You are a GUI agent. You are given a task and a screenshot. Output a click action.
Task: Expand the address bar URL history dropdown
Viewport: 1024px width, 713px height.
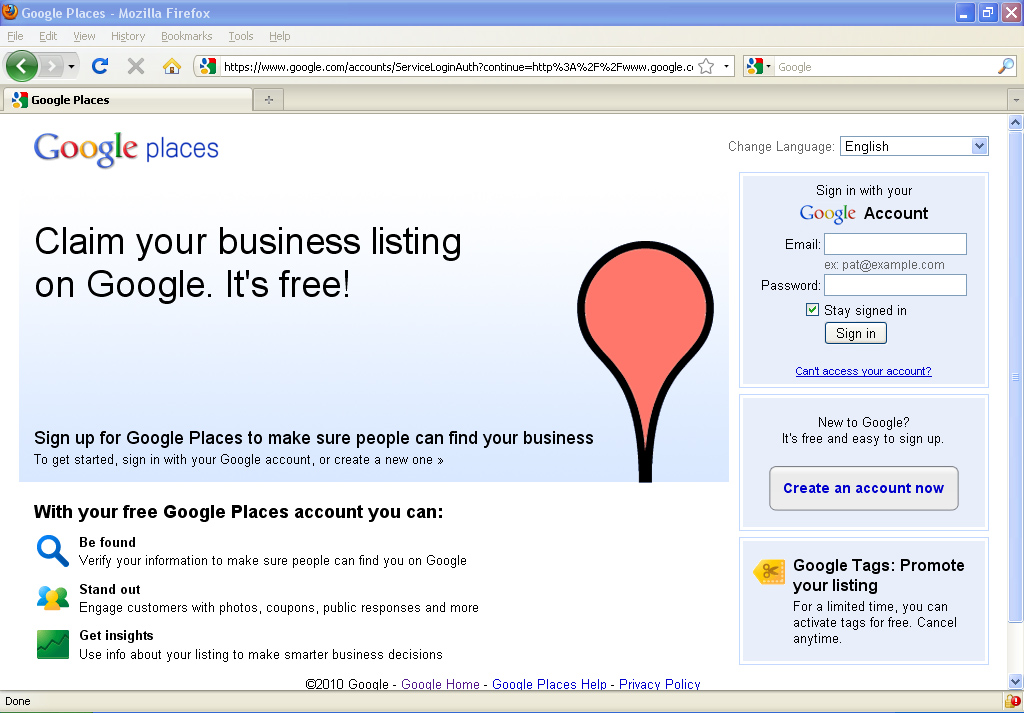726,66
